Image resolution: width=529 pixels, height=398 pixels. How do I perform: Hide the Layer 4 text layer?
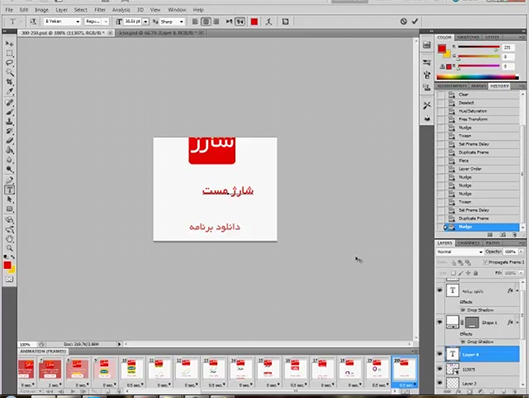coord(440,354)
